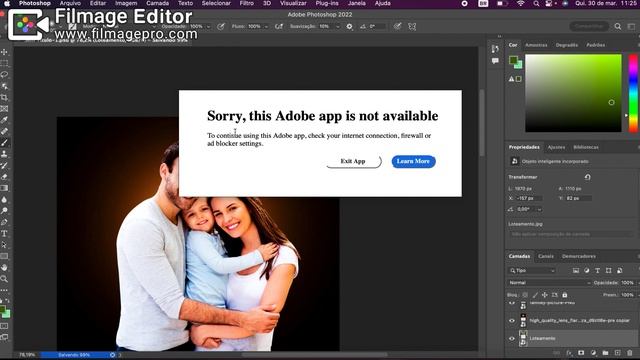Click the hue slider strip

point(633,93)
